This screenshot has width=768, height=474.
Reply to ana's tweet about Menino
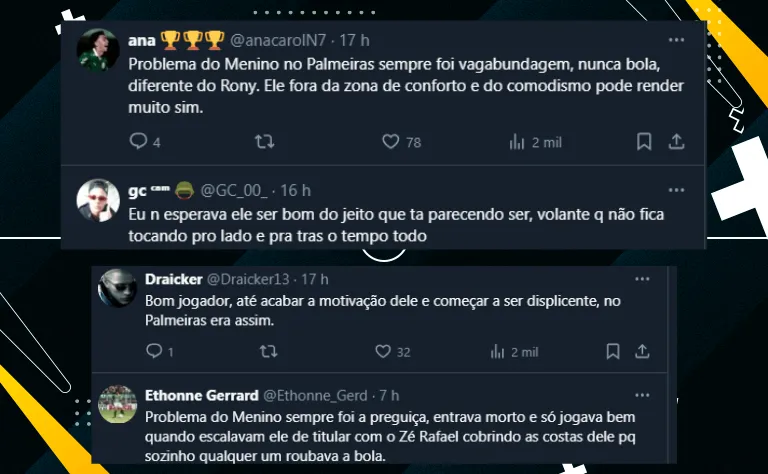139,142
